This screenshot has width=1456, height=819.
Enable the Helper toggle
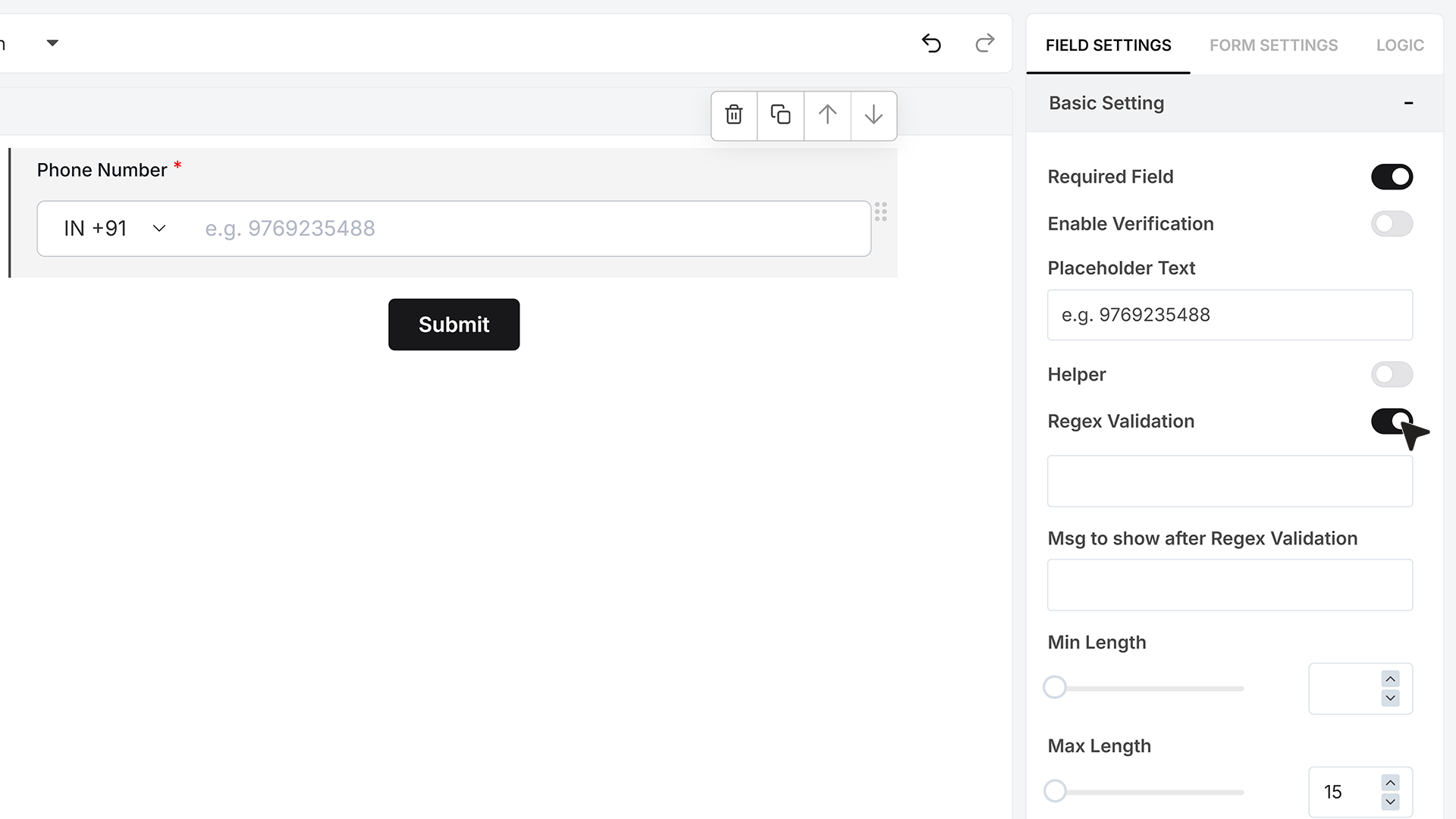click(1392, 374)
